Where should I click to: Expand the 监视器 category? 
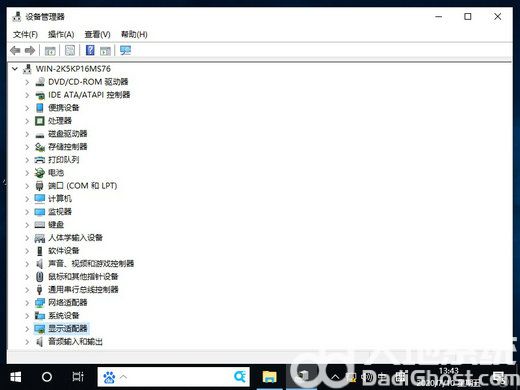point(27,212)
